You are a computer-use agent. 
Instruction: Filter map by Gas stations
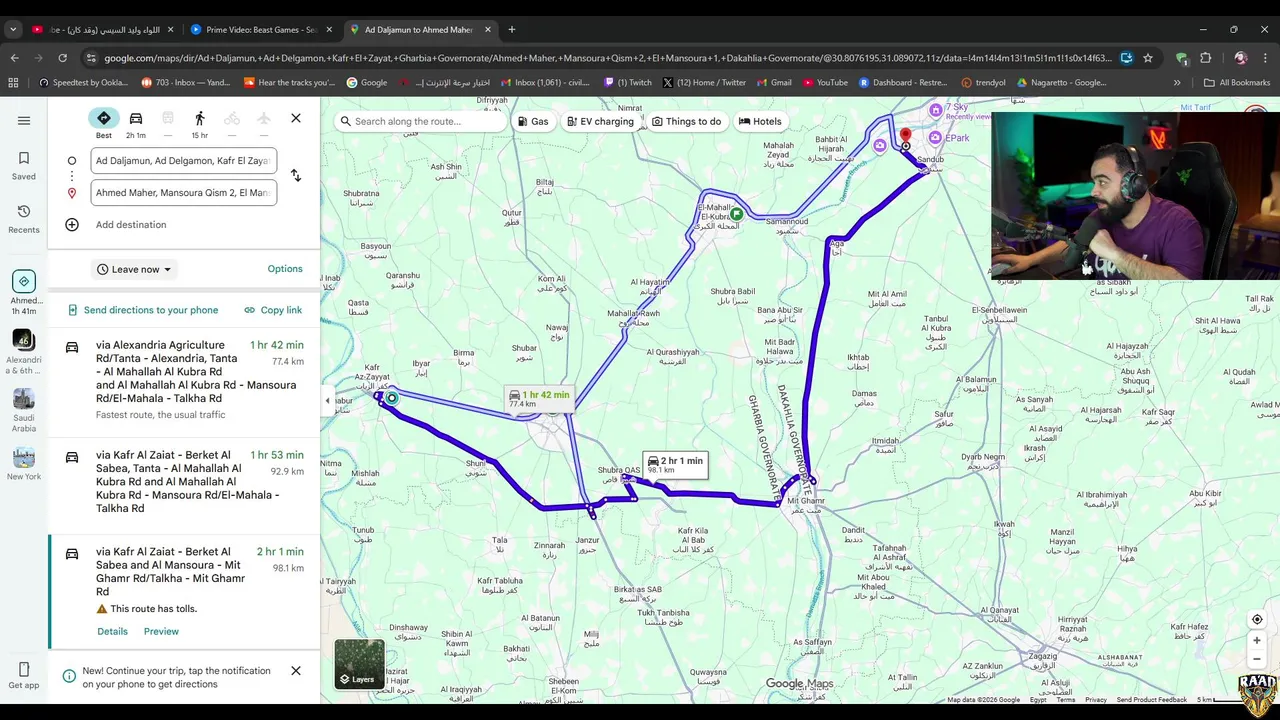[x=532, y=122]
